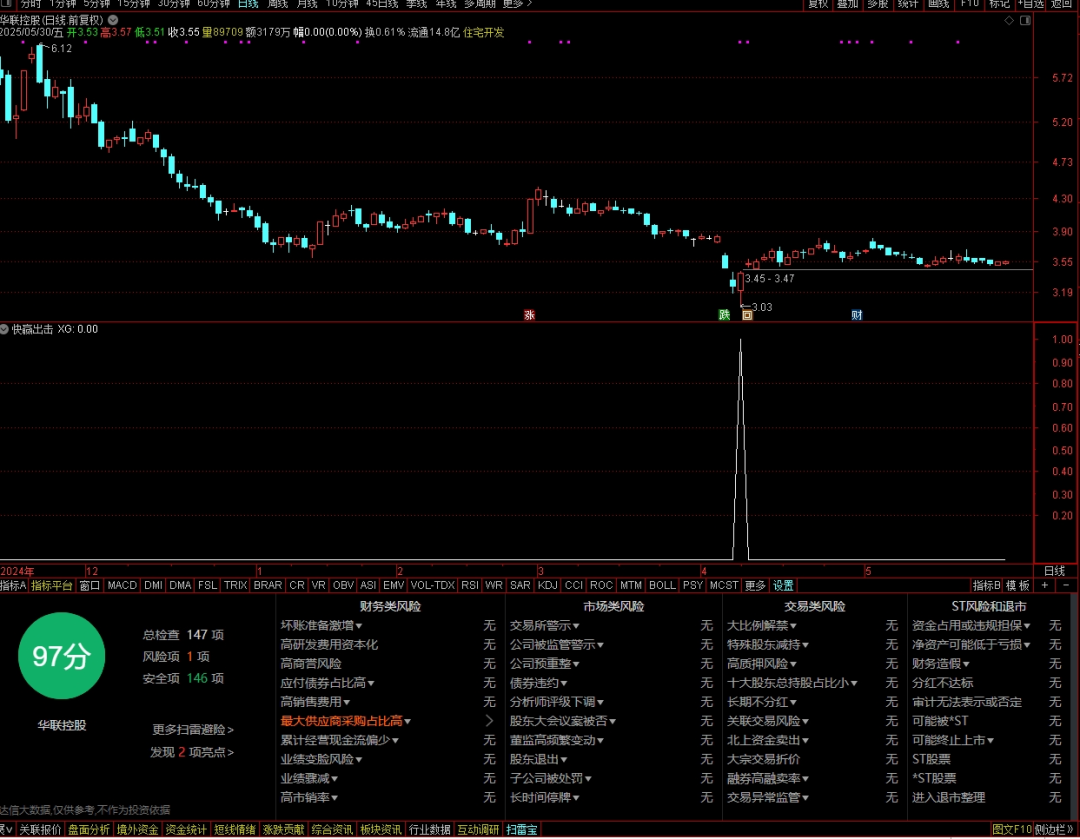The image size is (1080, 839).
Task: Click the 图文F10 button
Action: 1012,829
